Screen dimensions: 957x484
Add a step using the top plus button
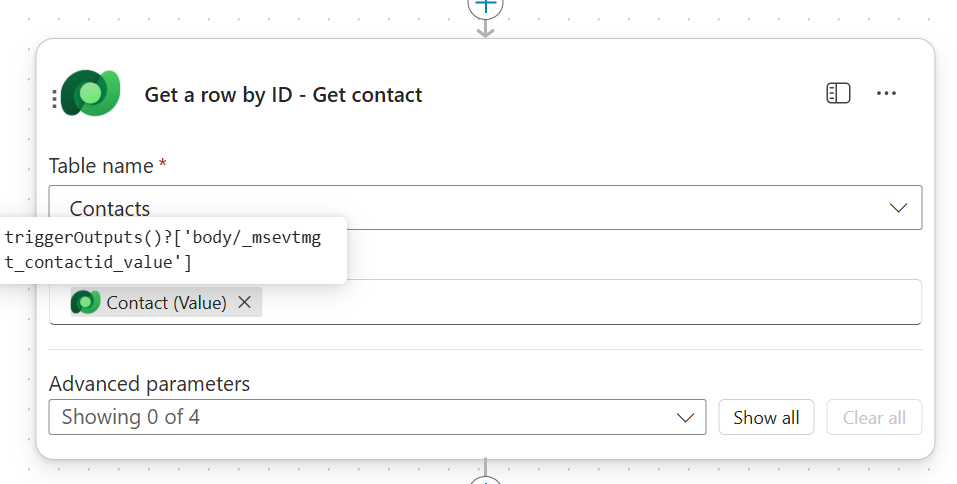point(486,5)
